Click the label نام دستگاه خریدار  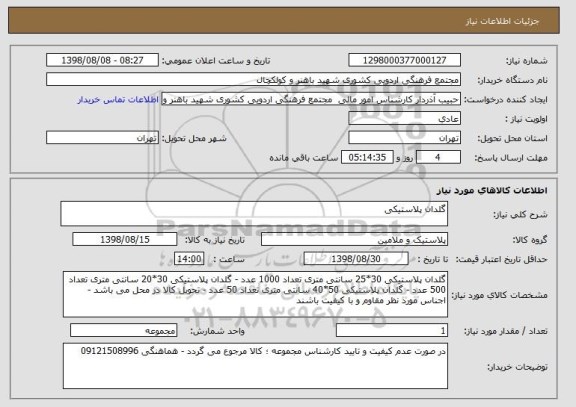point(512,80)
